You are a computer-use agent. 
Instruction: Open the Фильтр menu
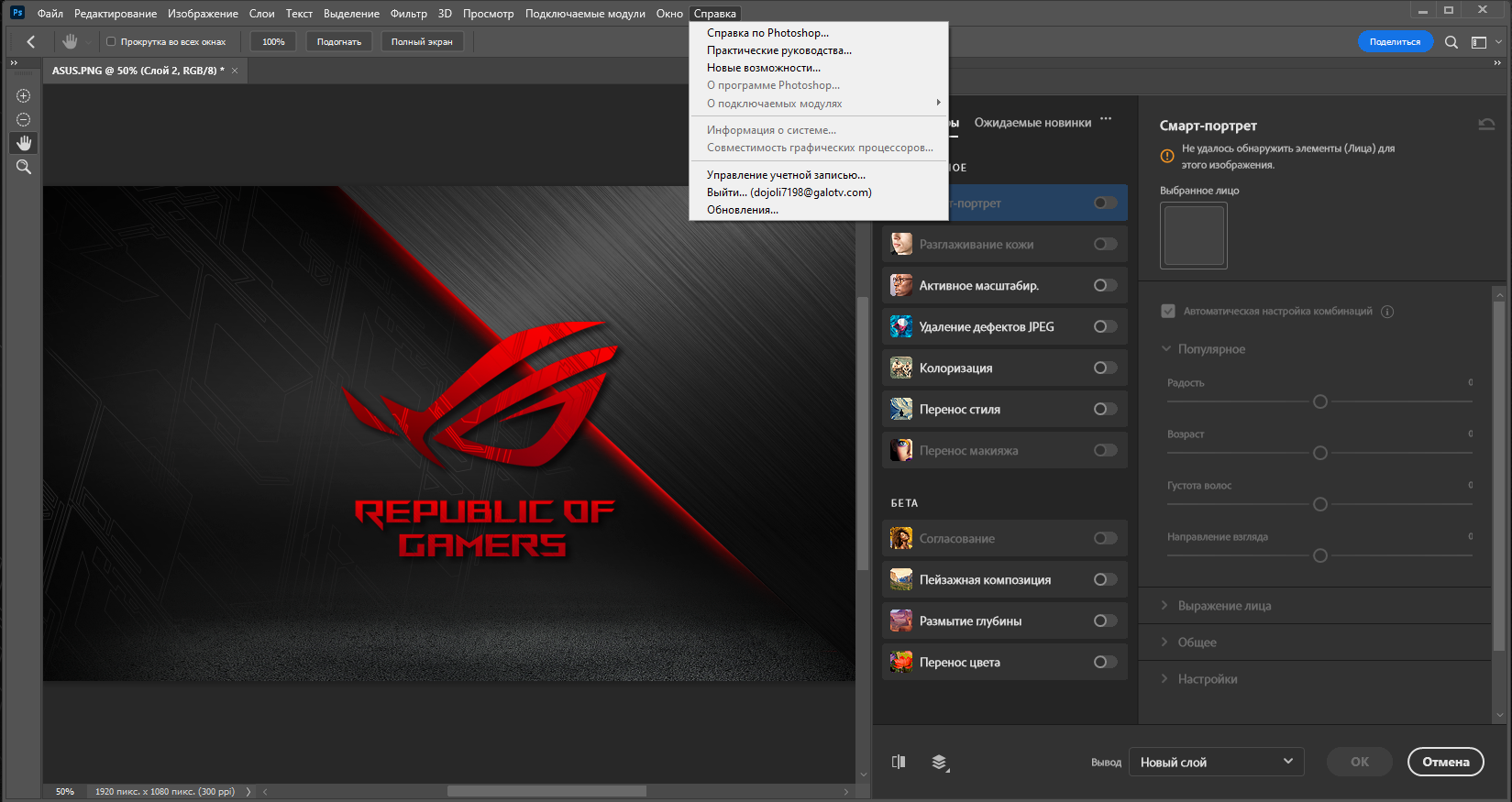pyautogui.click(x=408, y=14)
